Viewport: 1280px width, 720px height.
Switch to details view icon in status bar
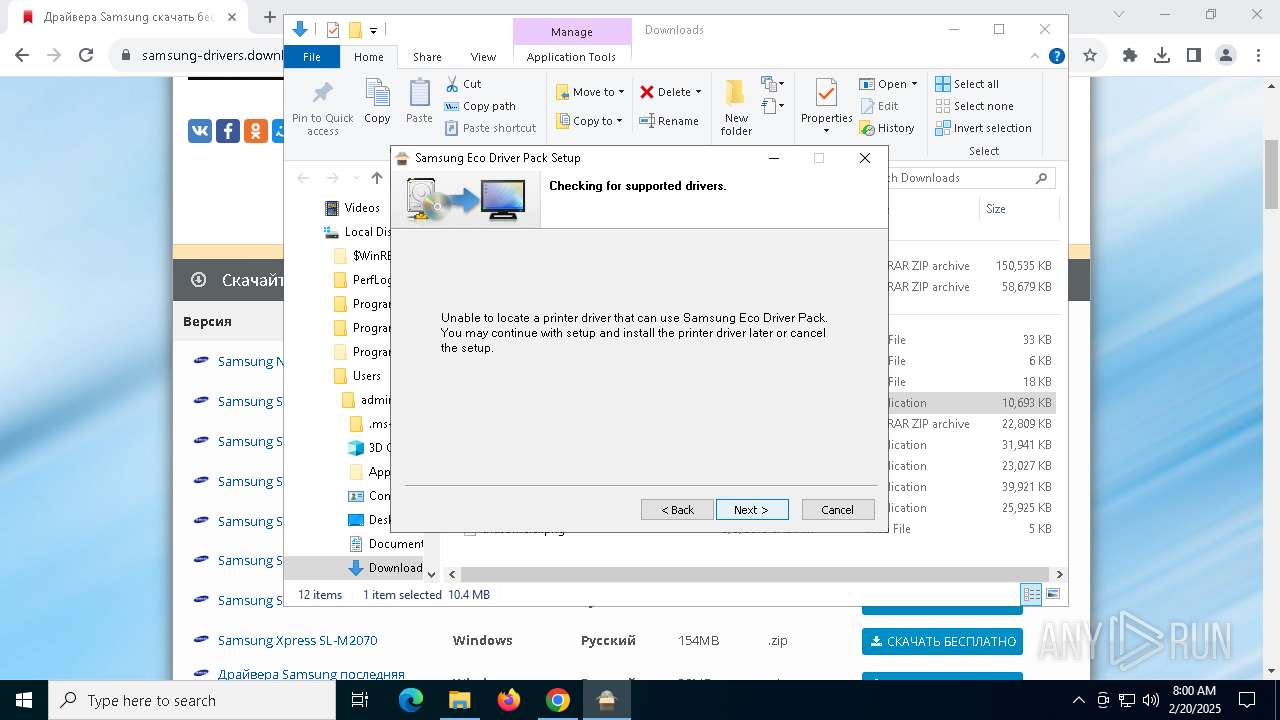tap(1032, 594)
